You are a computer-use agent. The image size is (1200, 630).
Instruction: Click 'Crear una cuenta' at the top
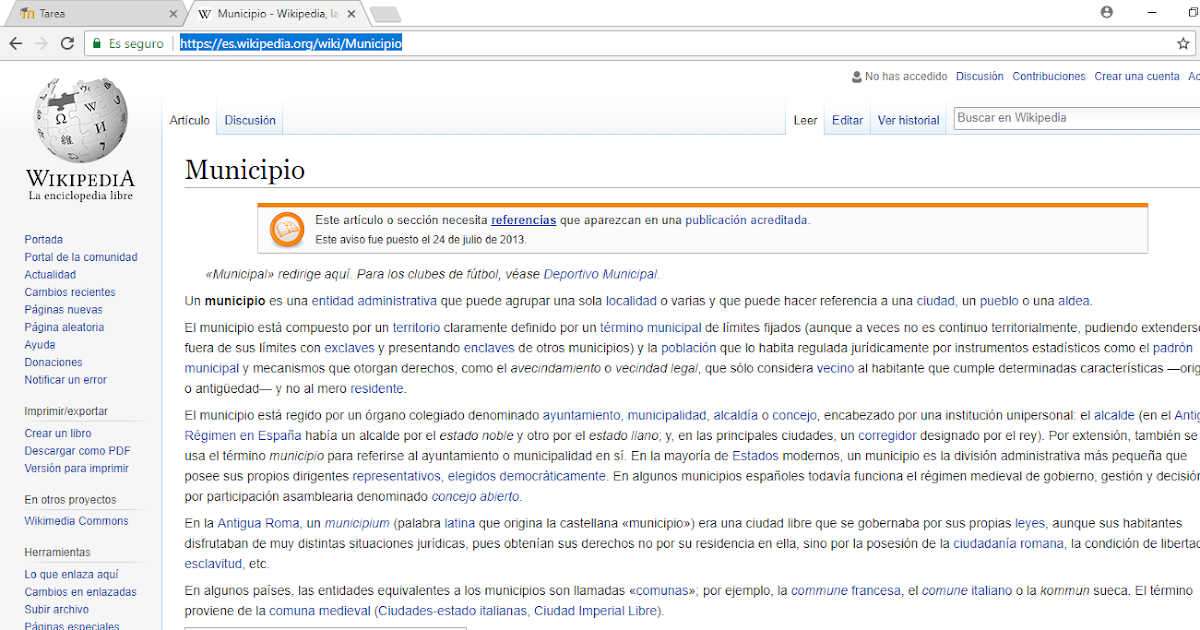[1137, 76]
